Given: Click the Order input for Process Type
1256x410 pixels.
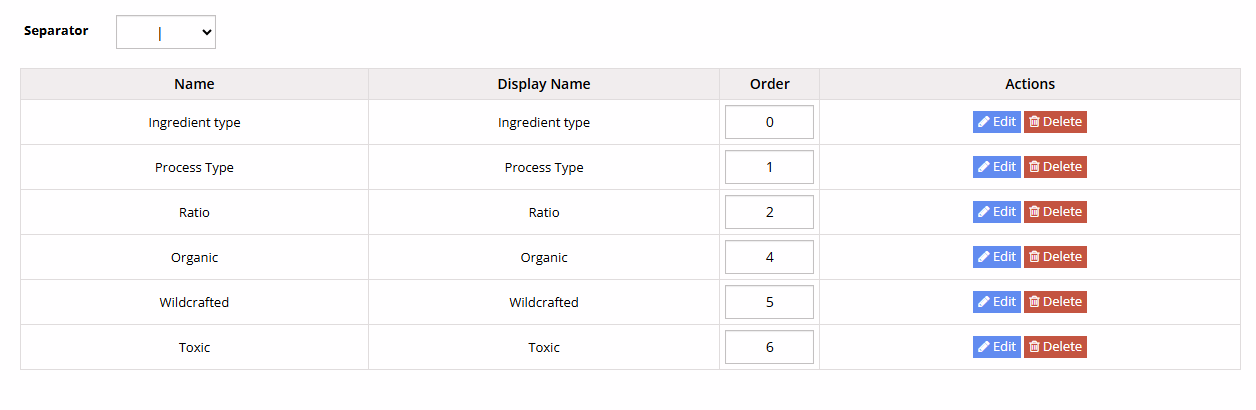Looking at the screenshot, I should click(769, 167).
